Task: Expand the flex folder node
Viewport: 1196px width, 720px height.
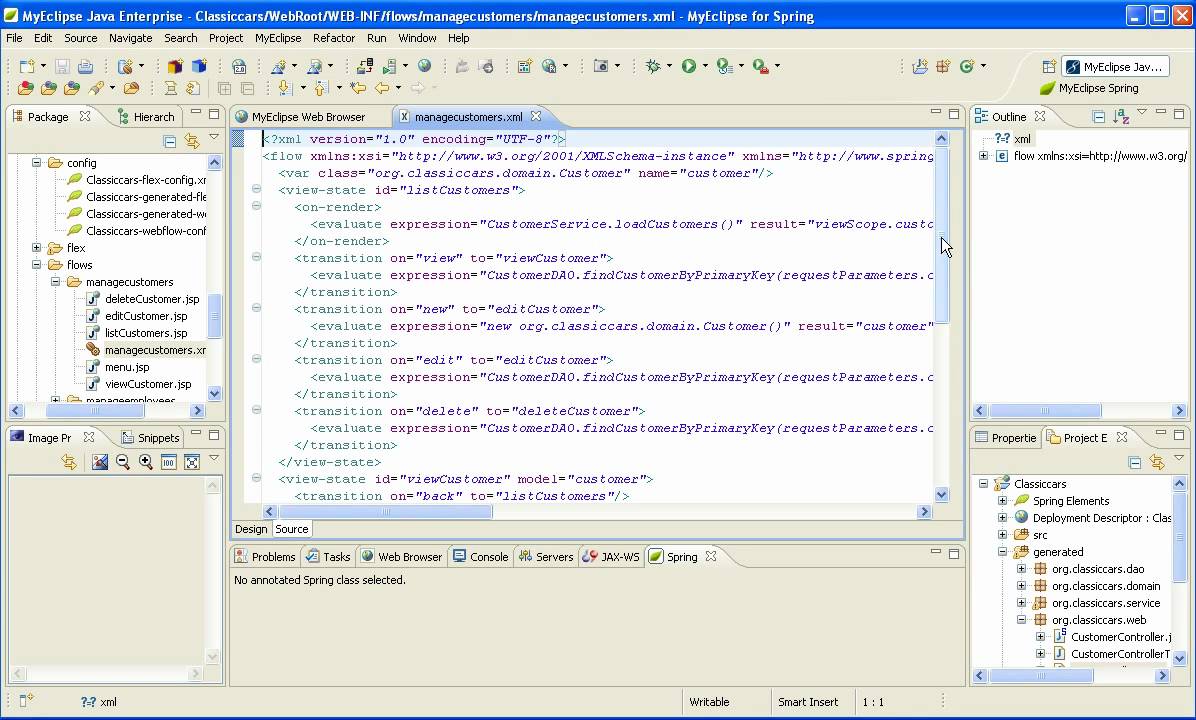Action: pyautogui.click(x=36, y=248)
